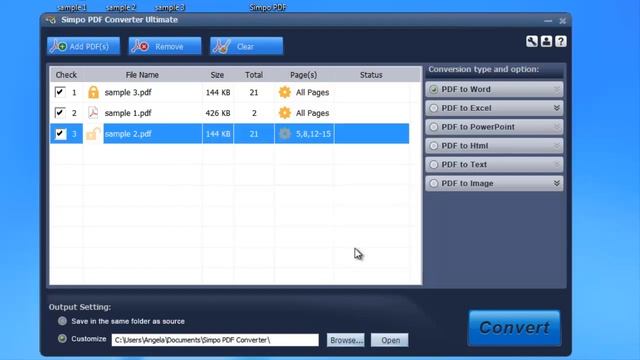Select the sample 2.pdf file name
Screen dimensions: 640x360
coord(128,134)
